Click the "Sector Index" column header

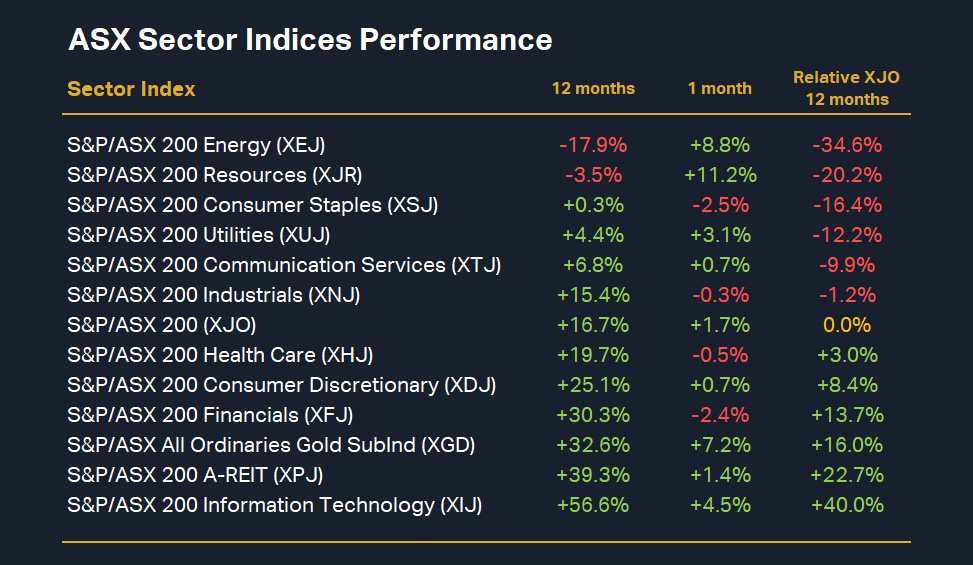131,89
